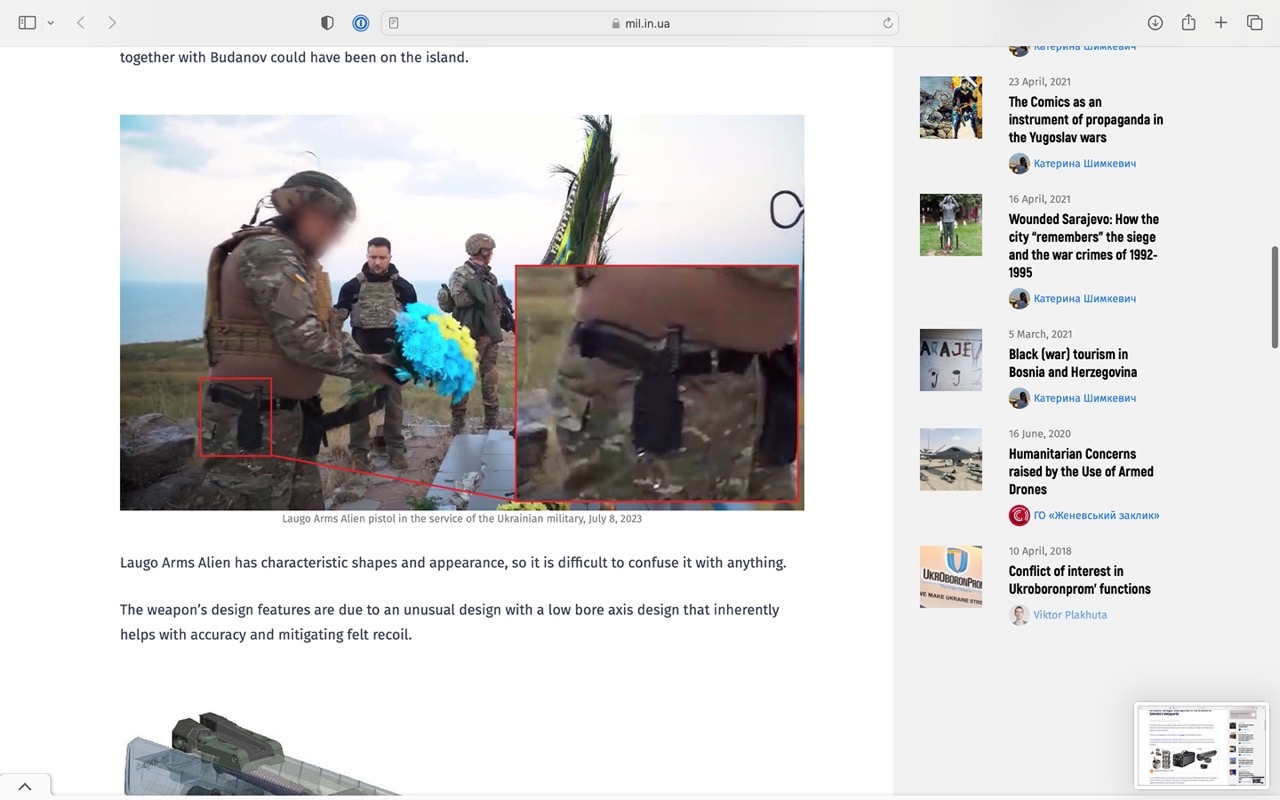
Task: Click the mil.in.ua address bar
Action: tap(640, 23)
